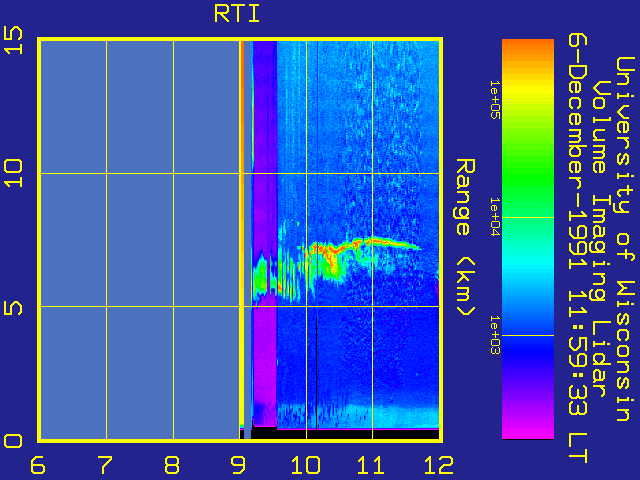Click the 12 time axis tick label
This screenshot has width=640, height=480.
pos(439,465)
